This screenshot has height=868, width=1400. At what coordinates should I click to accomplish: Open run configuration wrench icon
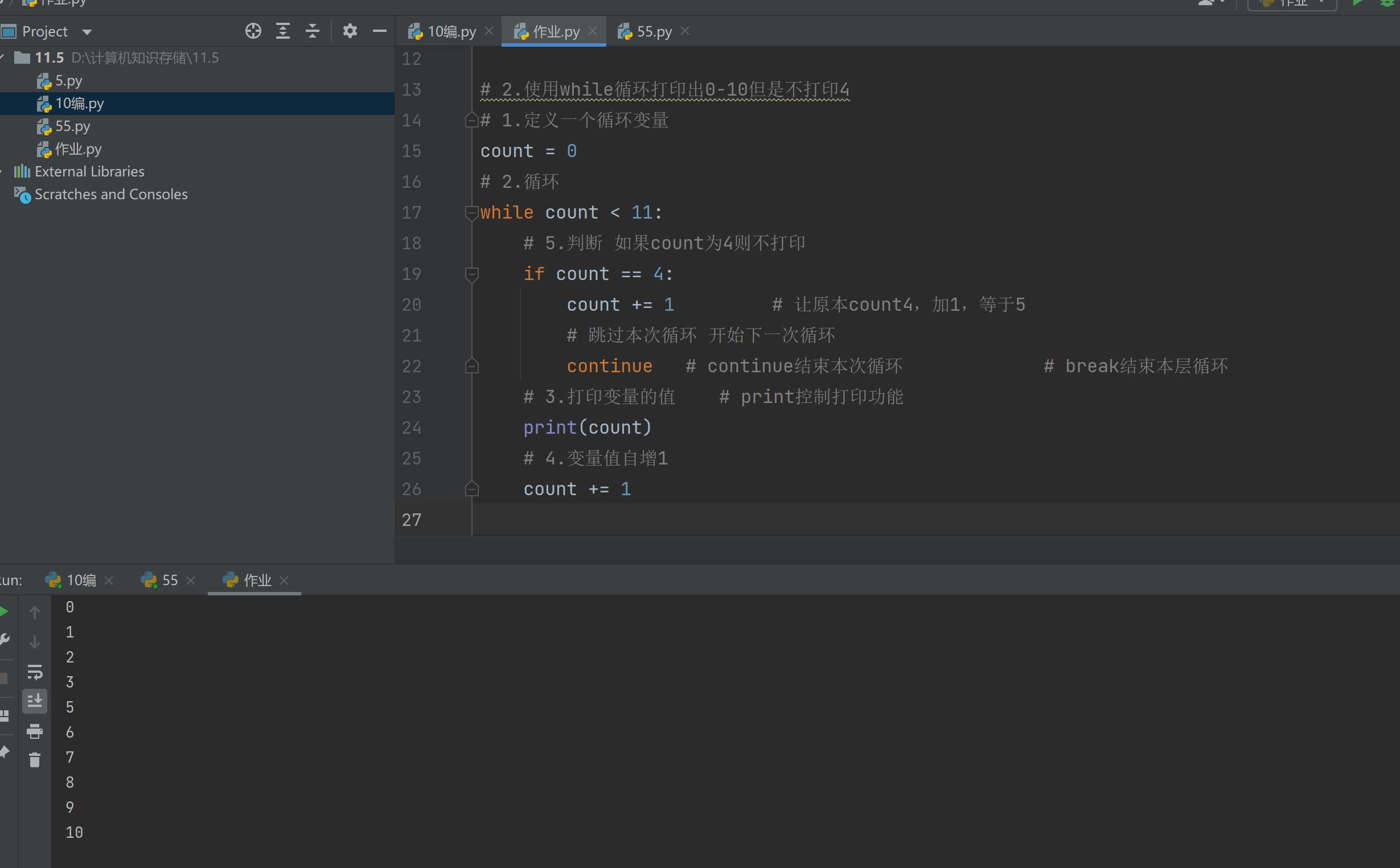[5, 640]
